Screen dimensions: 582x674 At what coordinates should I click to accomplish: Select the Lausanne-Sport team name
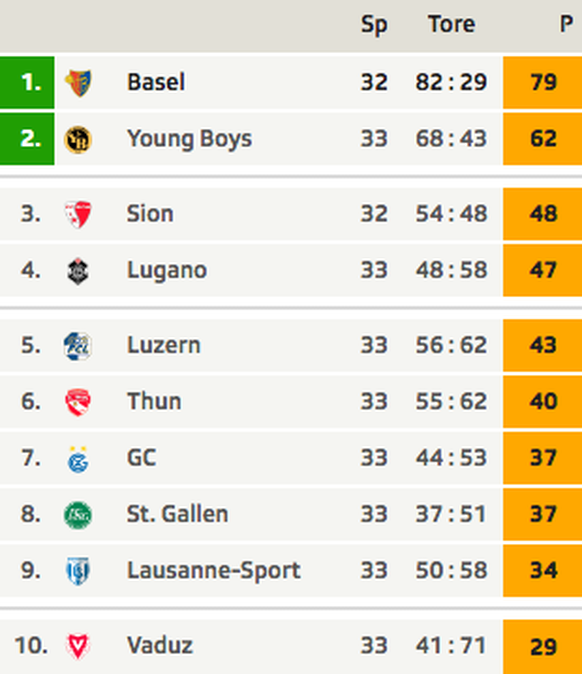214,571
